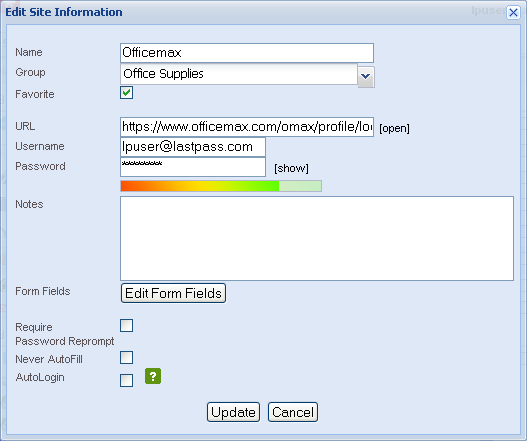Open the Group dropdown arrow
527x441 pixels.
[366, 77]
